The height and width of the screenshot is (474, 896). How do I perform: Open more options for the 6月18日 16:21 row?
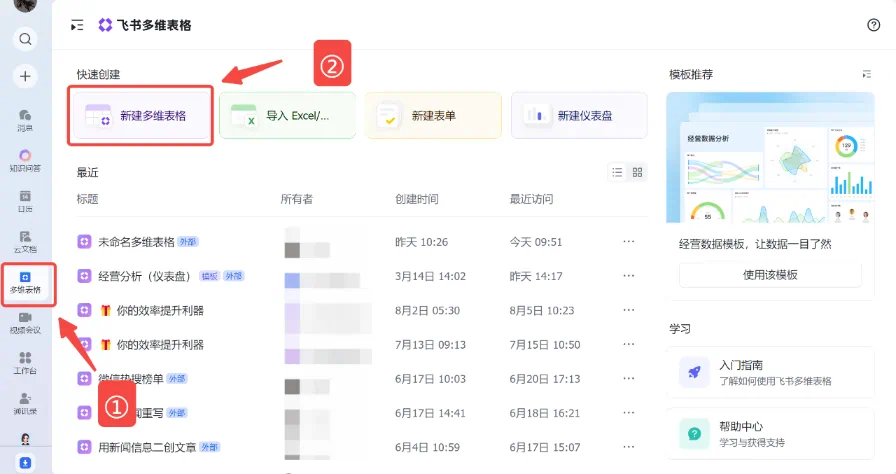[629, 412]
